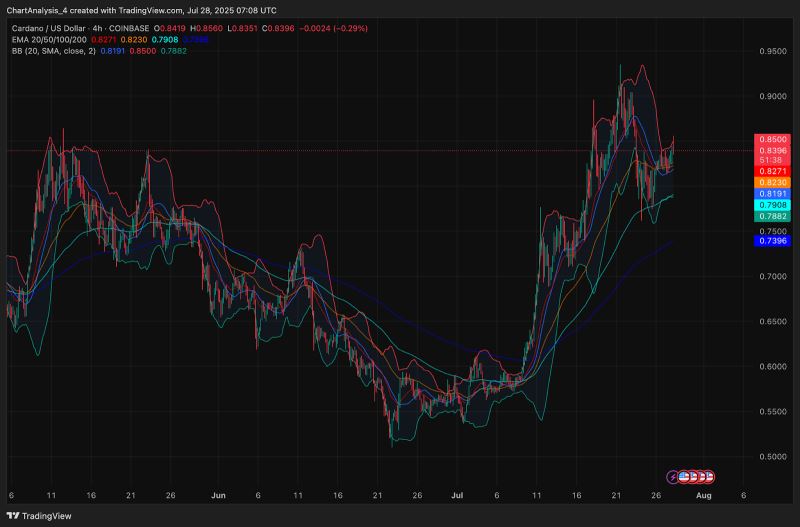Click the 0.9500 level on price axis

click(770, 50)
